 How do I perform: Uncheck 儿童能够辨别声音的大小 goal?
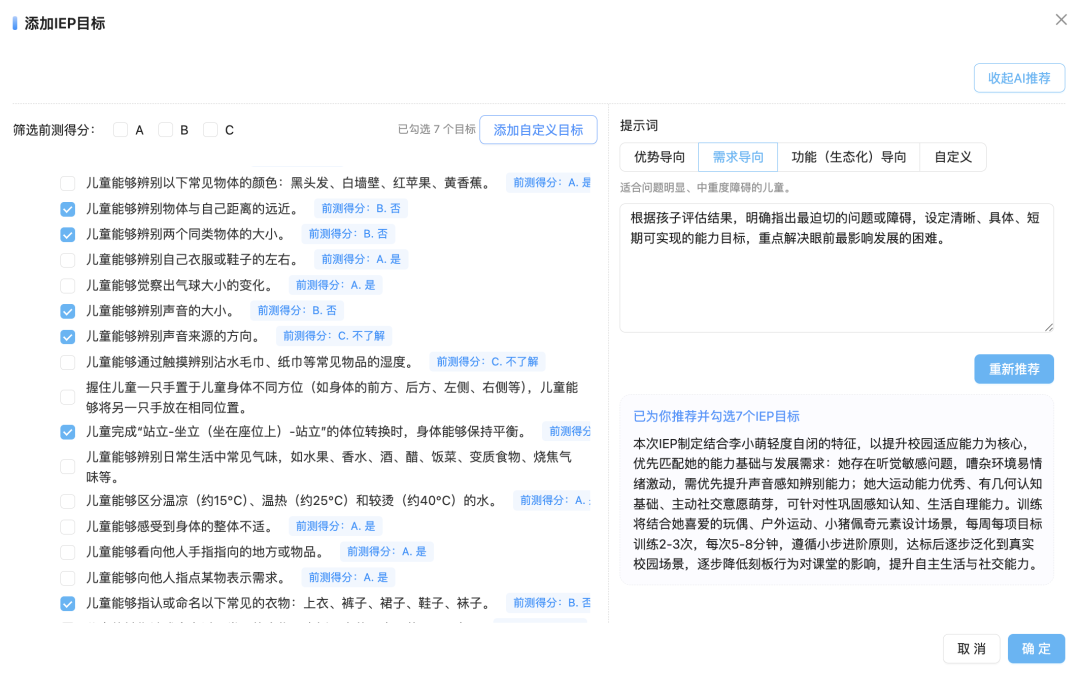tap(68, 311)
